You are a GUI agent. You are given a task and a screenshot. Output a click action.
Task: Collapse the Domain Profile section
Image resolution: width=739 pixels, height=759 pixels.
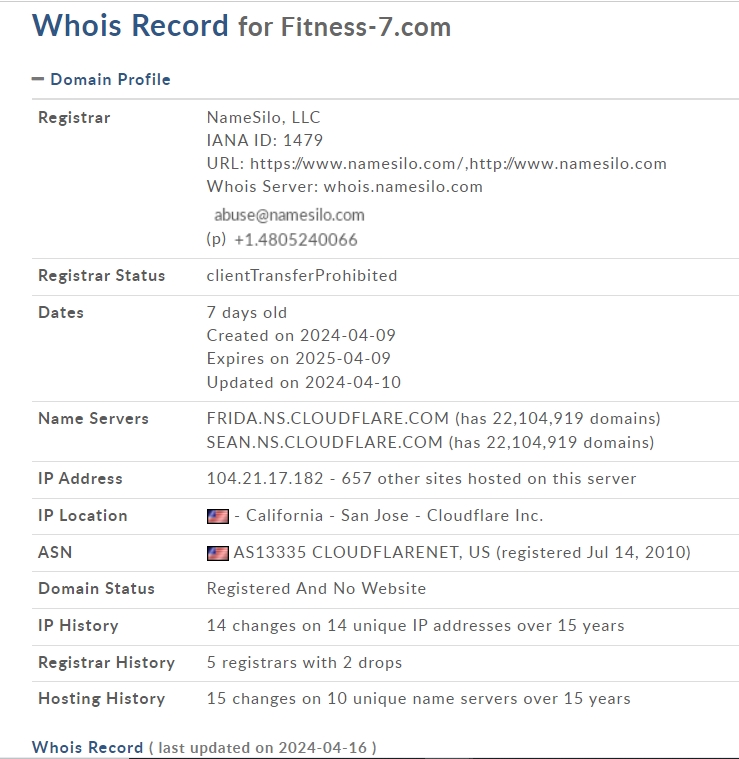pos(38,79)
